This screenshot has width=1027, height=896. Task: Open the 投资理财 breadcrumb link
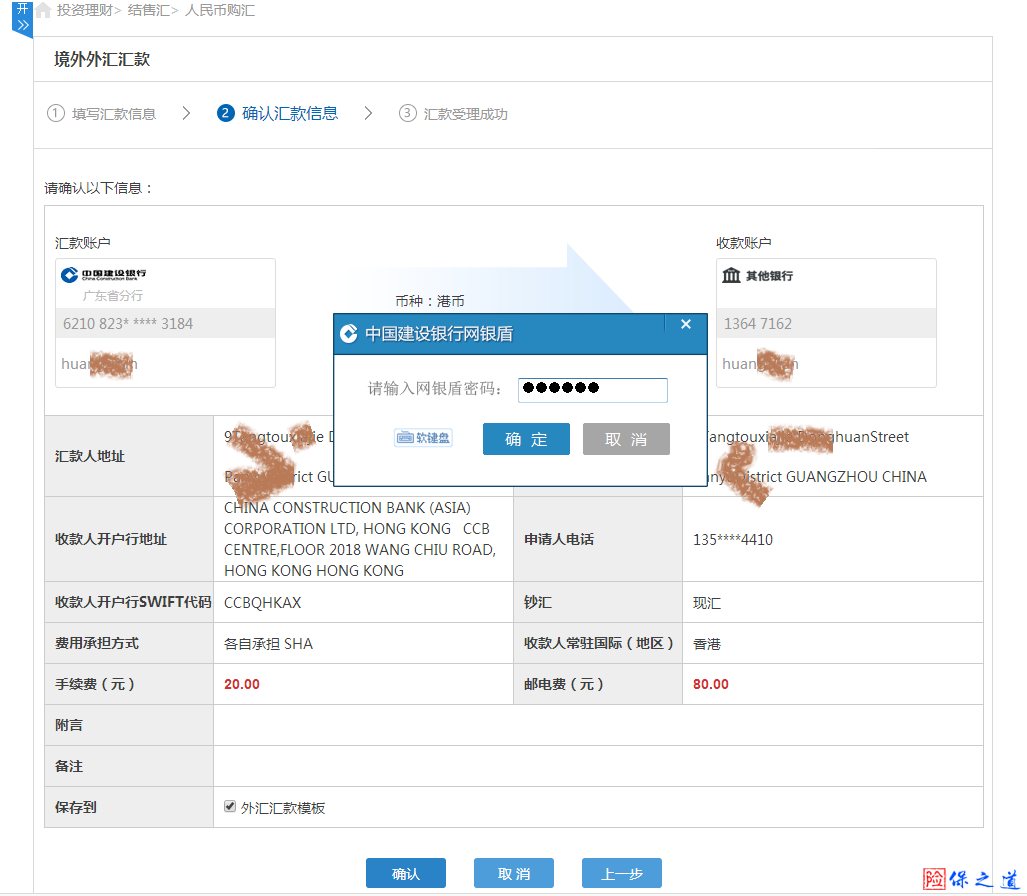[85, 10]
